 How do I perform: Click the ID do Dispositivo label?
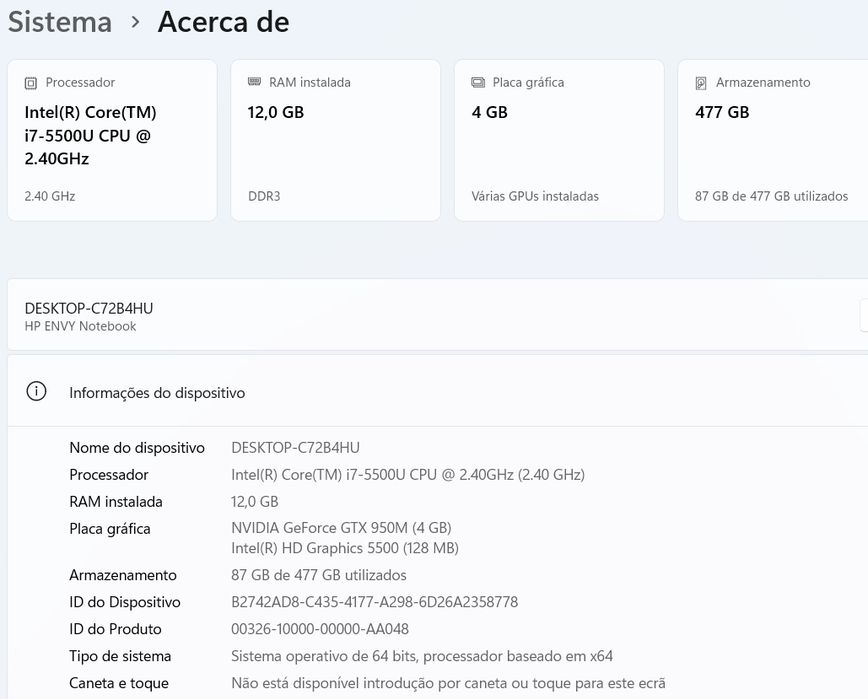(125, 602)
